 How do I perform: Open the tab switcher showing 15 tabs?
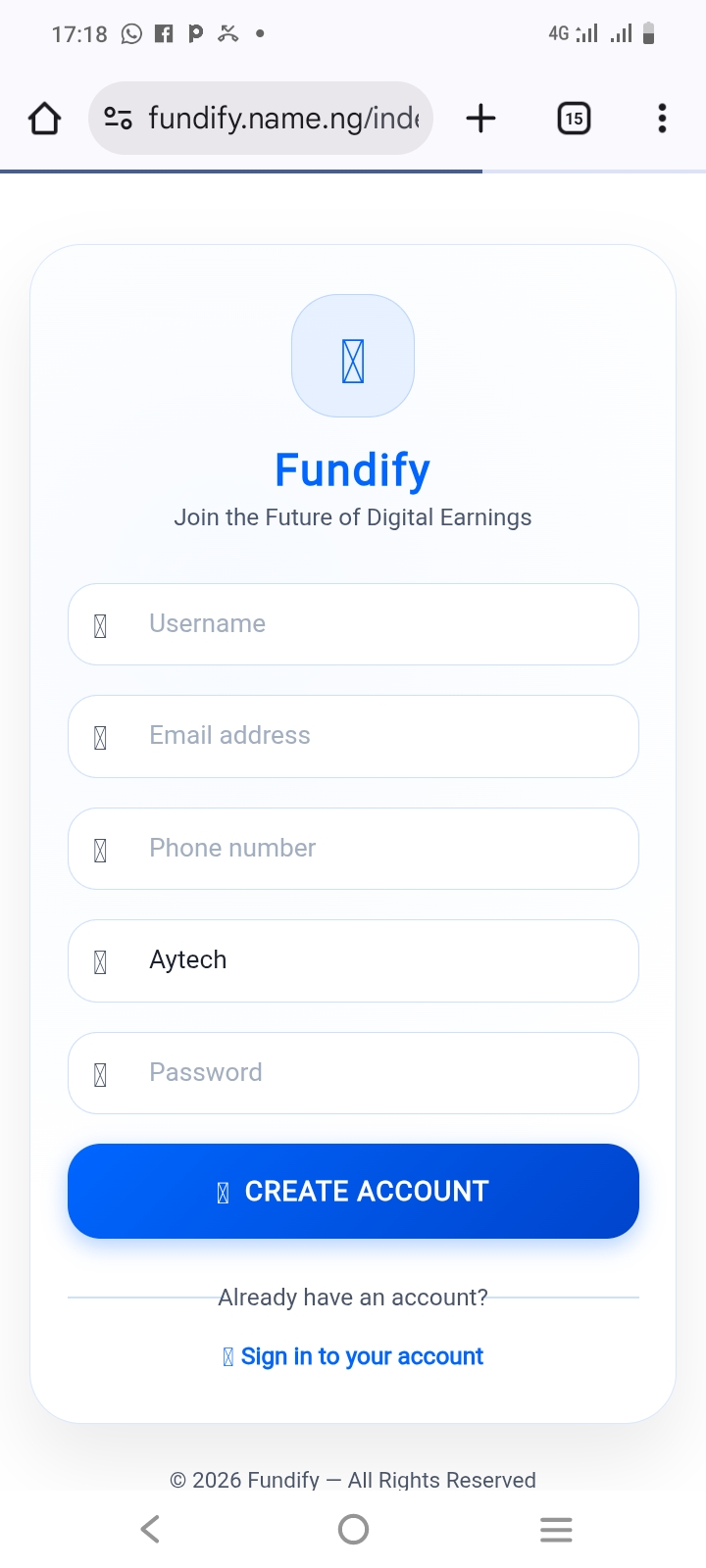[574, 119]
